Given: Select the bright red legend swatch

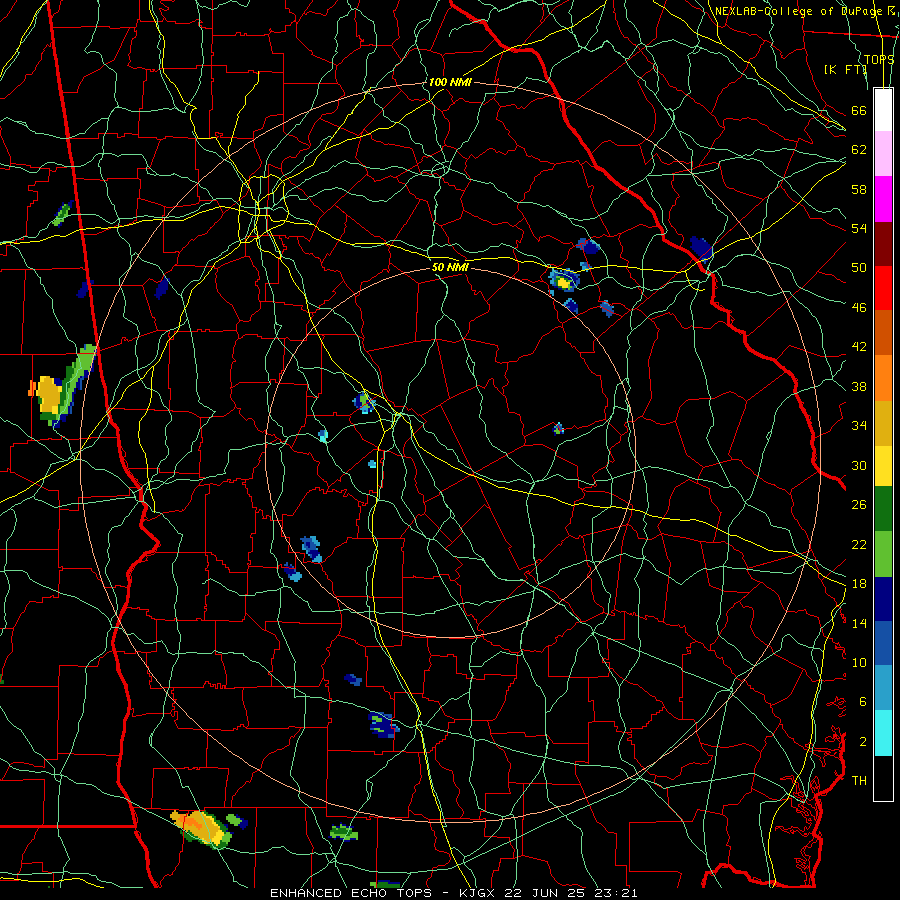Looking at the screenshot, I should click(x=883, y=288).
